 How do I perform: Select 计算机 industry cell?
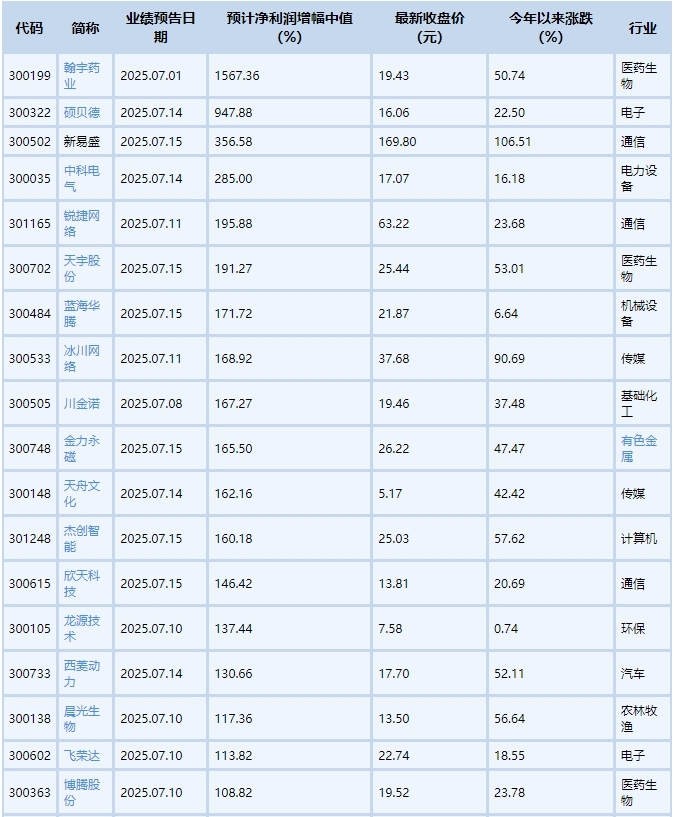point(639,538)
